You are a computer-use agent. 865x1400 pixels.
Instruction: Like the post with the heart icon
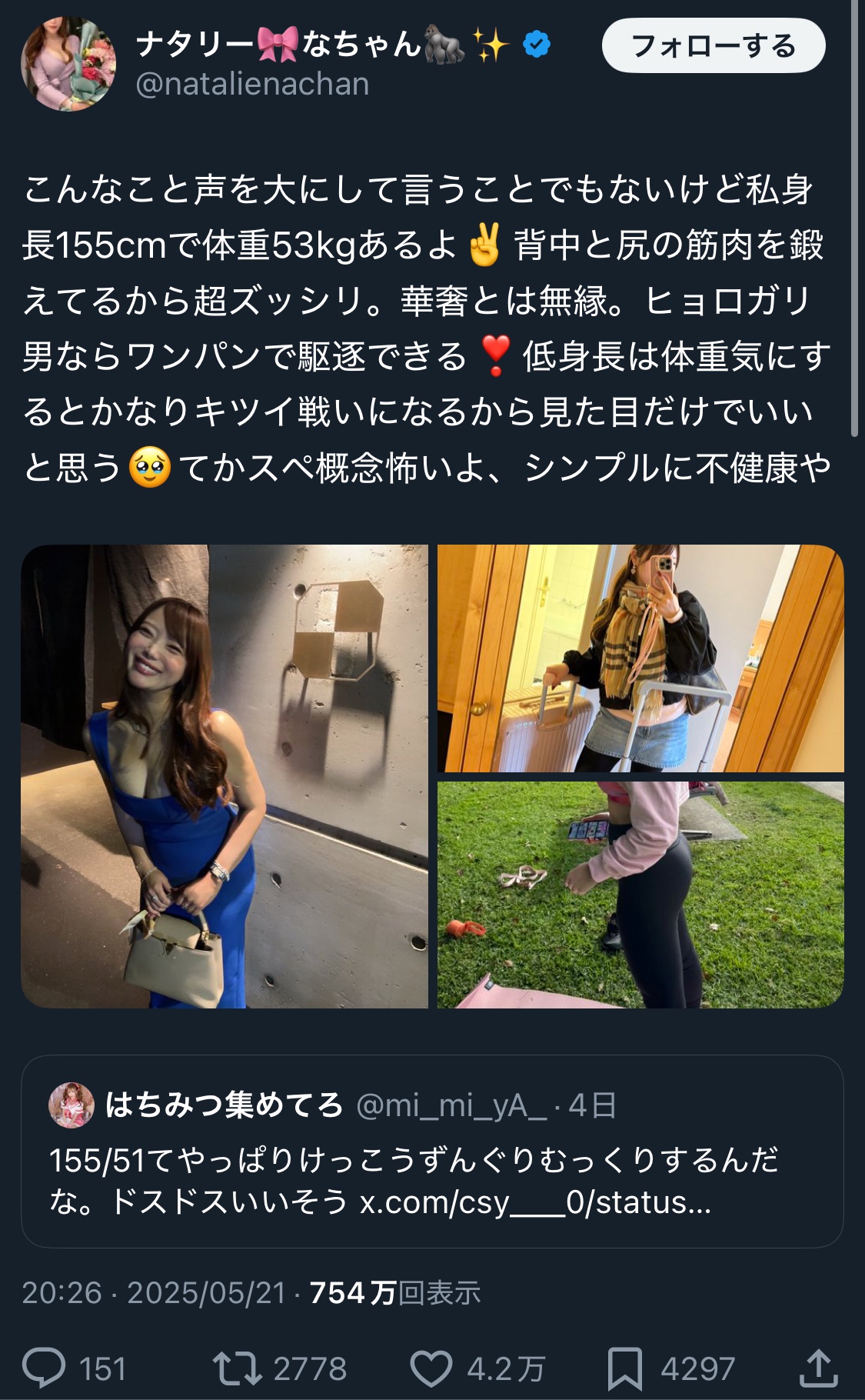click(x=431, y=1369)
